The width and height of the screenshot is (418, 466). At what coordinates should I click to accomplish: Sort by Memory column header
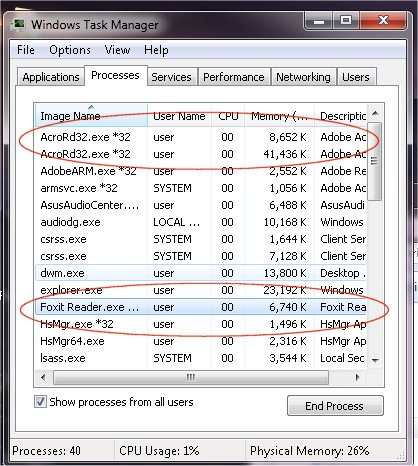pyautogui.click(x=279, y=116)
